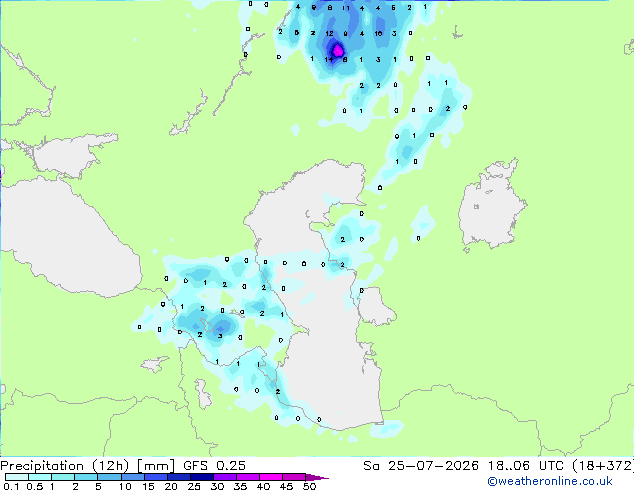Select the 2–5 mm legend color box

[x=86, y=477]
